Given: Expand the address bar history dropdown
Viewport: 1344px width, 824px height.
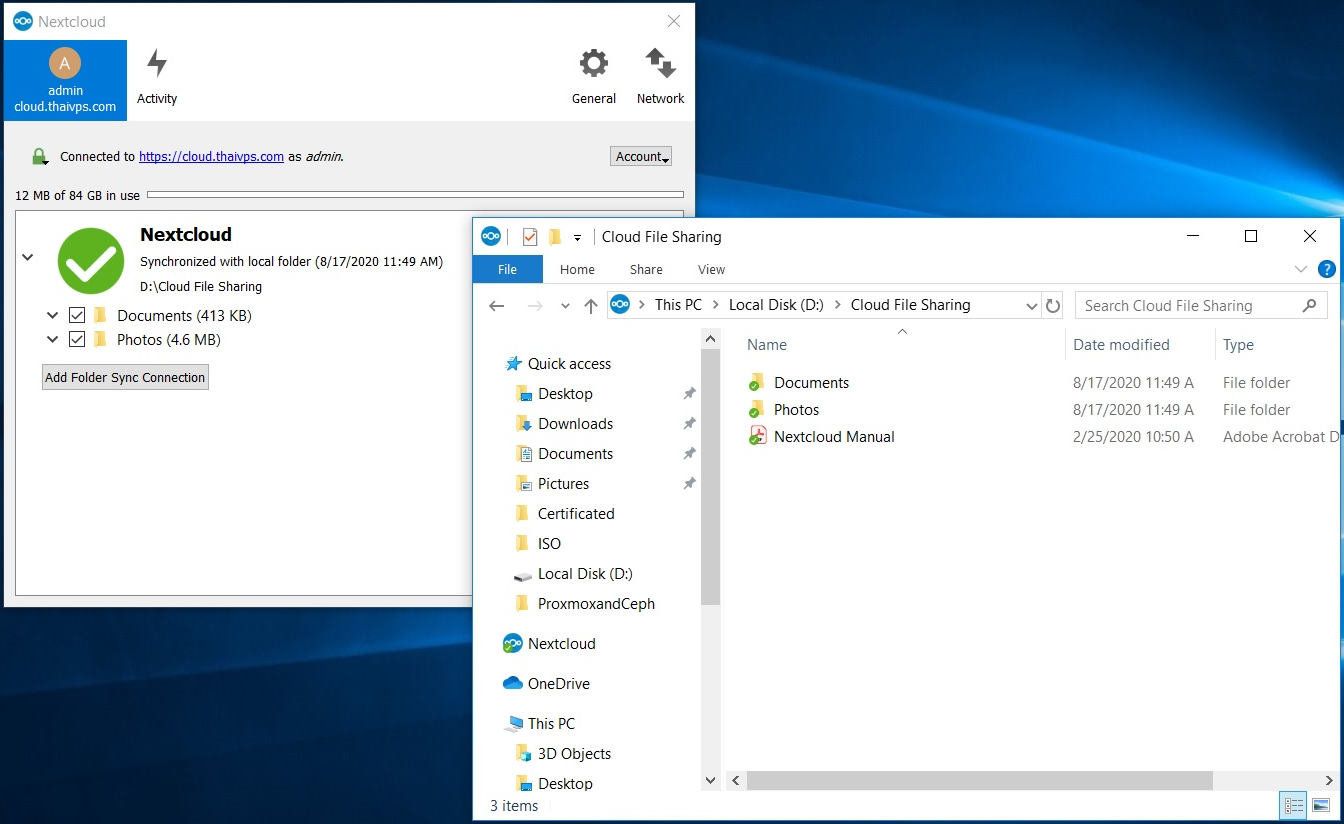Looking at the screenshot, I should (x=1032, y=306).
